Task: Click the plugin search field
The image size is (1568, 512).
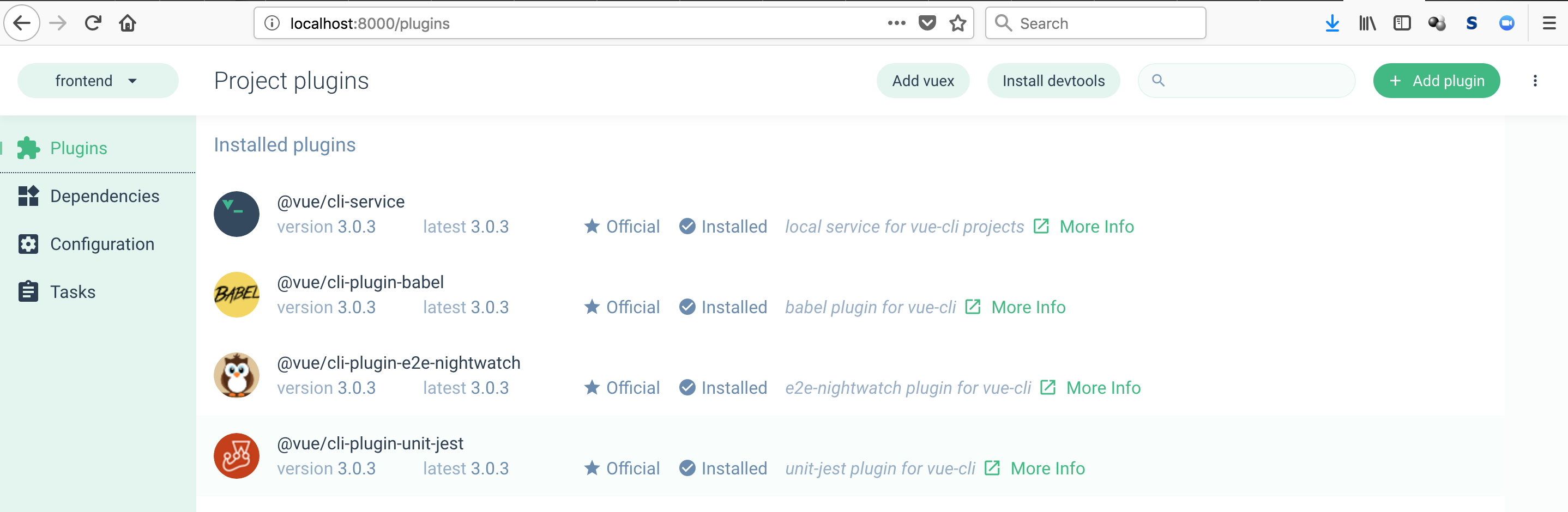Action: pyautogui.click(x=1246, y=80)
